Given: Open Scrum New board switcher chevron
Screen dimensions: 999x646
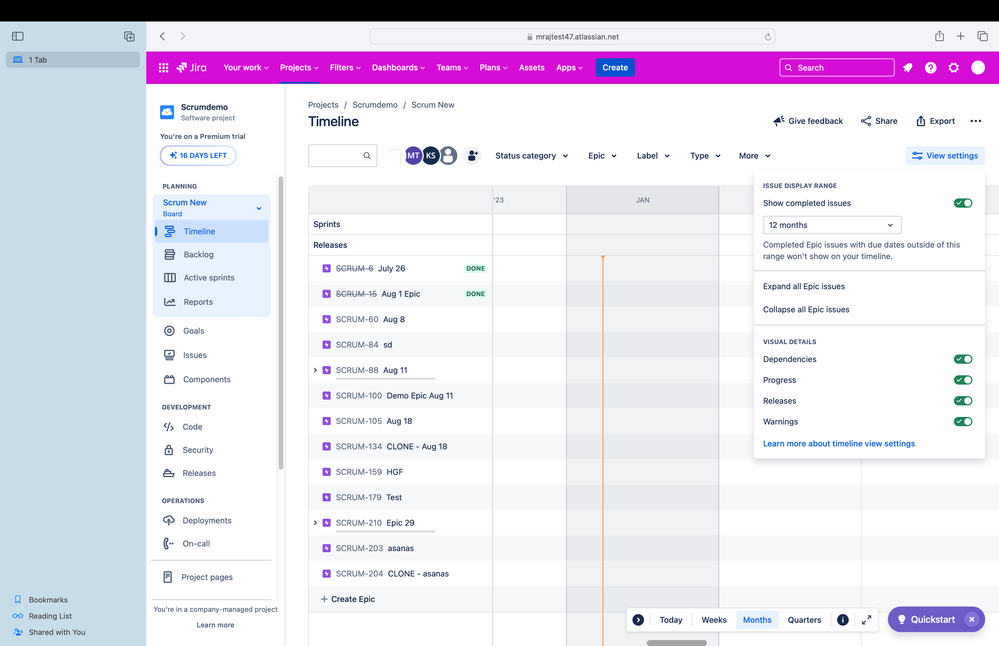Looking at the screenshot, I should (259, 208).
